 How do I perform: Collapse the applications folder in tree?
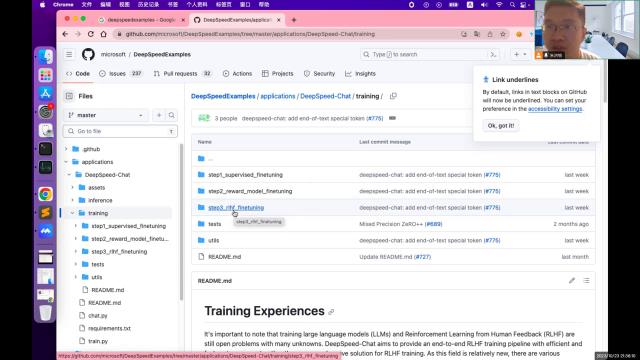click(66, 162)
